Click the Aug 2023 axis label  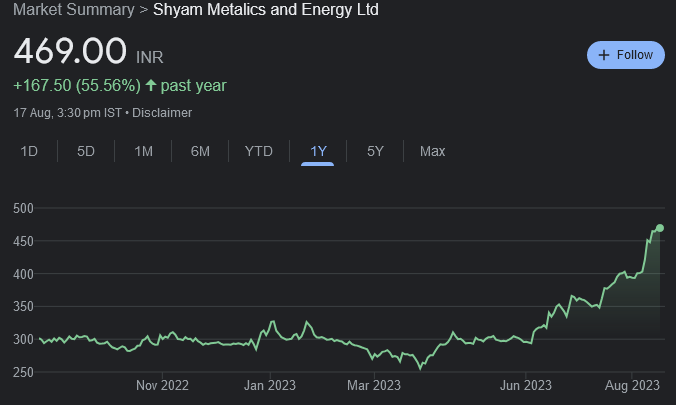coord(632,385)
